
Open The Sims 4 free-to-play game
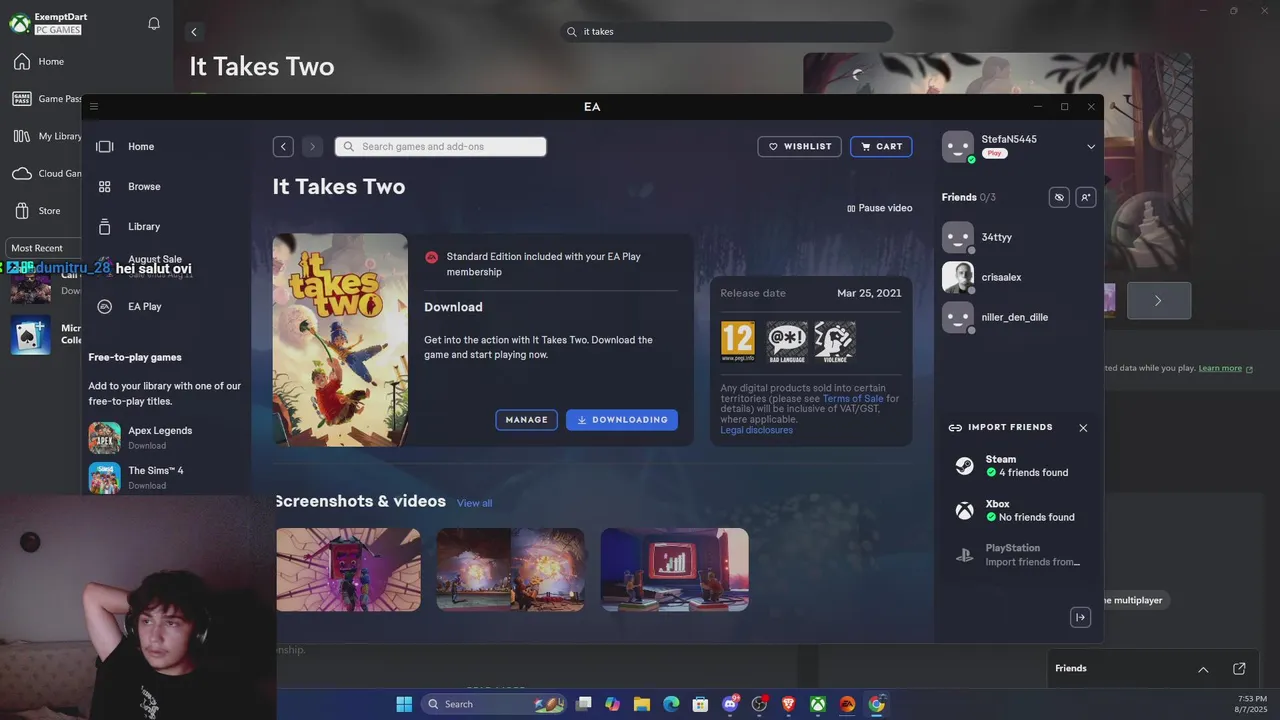tap(156, 477)
